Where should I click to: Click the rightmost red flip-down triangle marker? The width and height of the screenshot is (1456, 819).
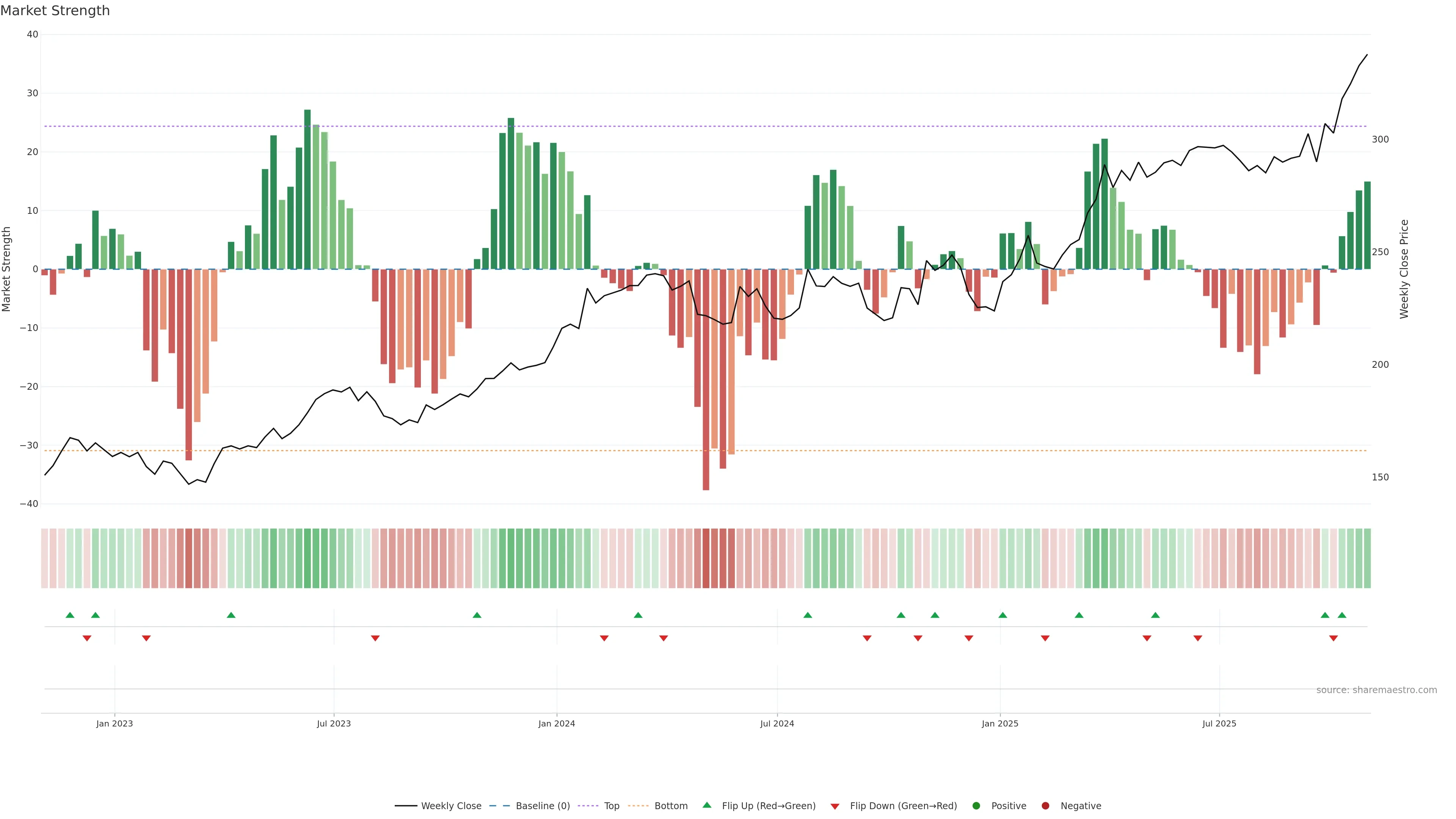1334,638
